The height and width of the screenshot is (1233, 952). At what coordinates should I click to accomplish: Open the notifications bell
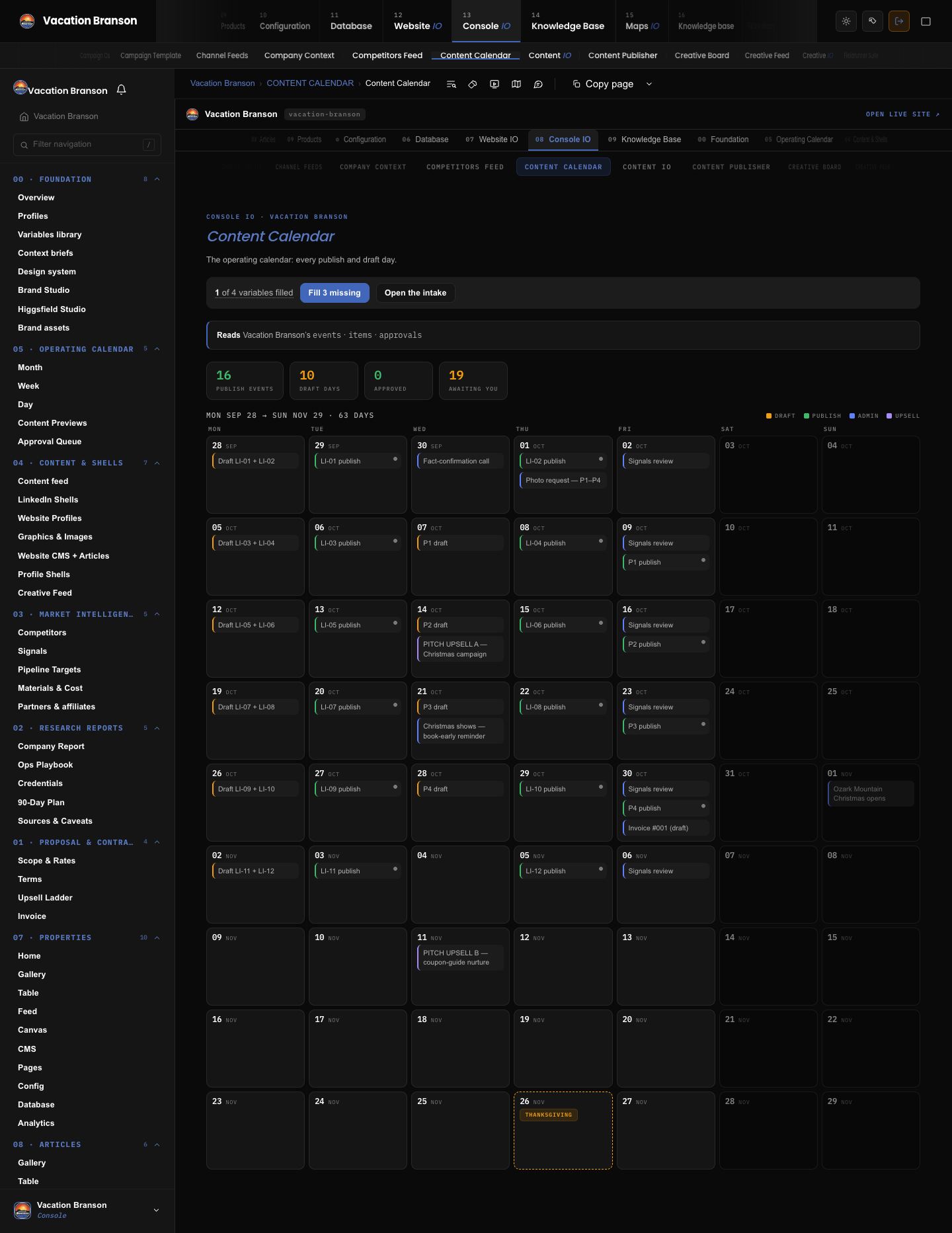click(x=121, y=89)
